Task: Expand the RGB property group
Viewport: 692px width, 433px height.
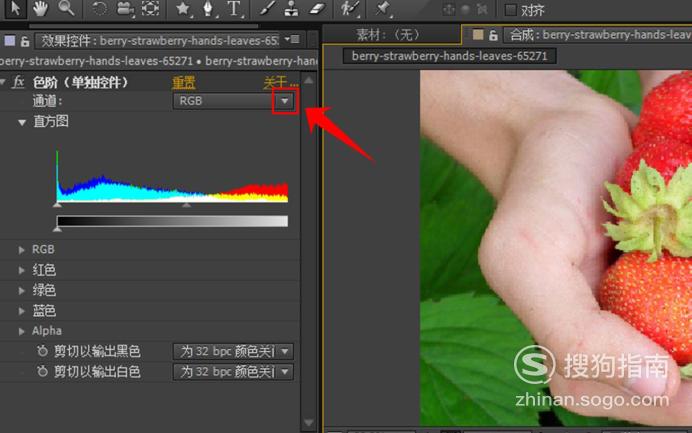Action: pos(22,250)
